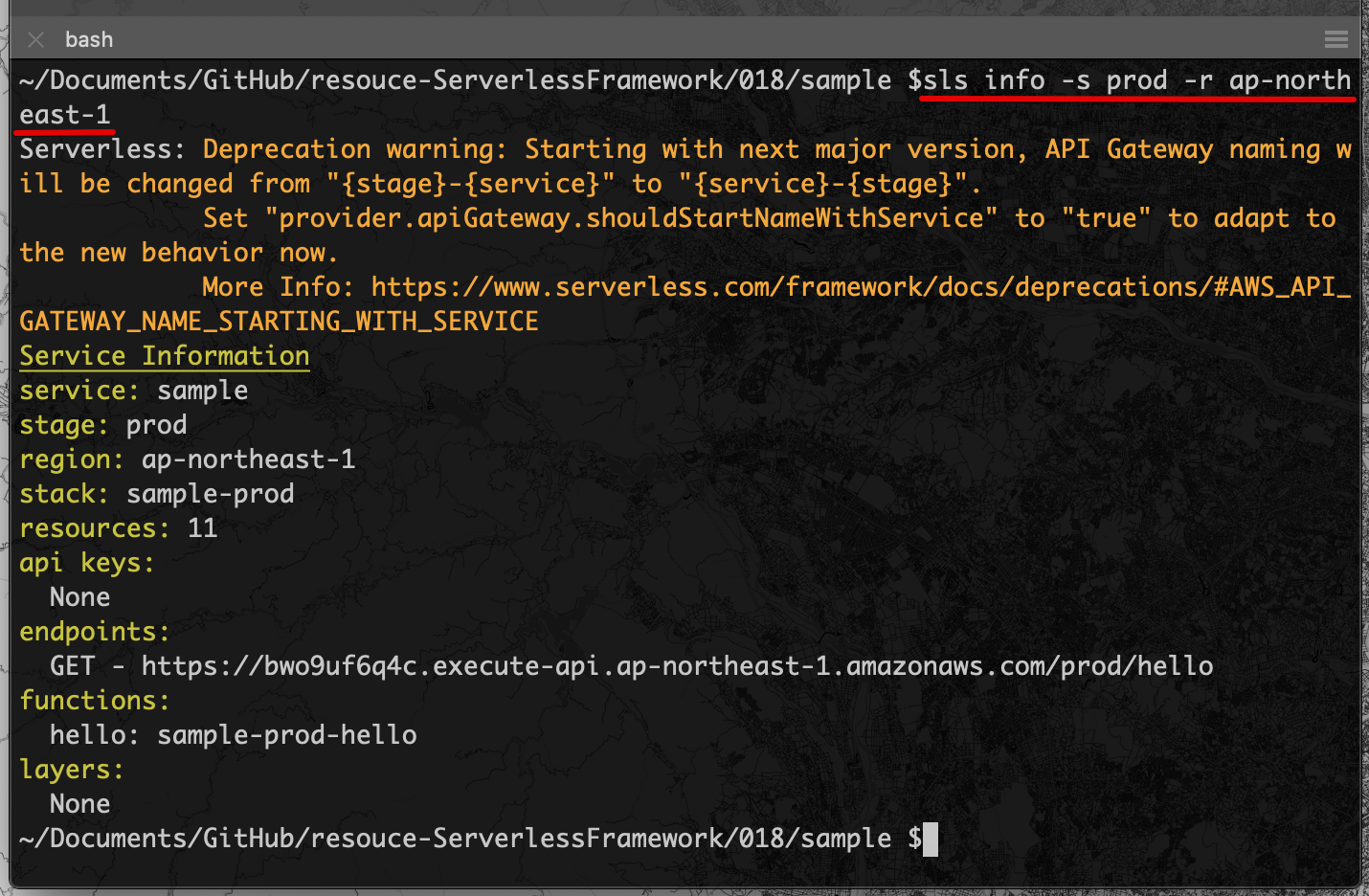Click the provider.apiGateway.shouldStartNameWithService text

tap(632, 218)
